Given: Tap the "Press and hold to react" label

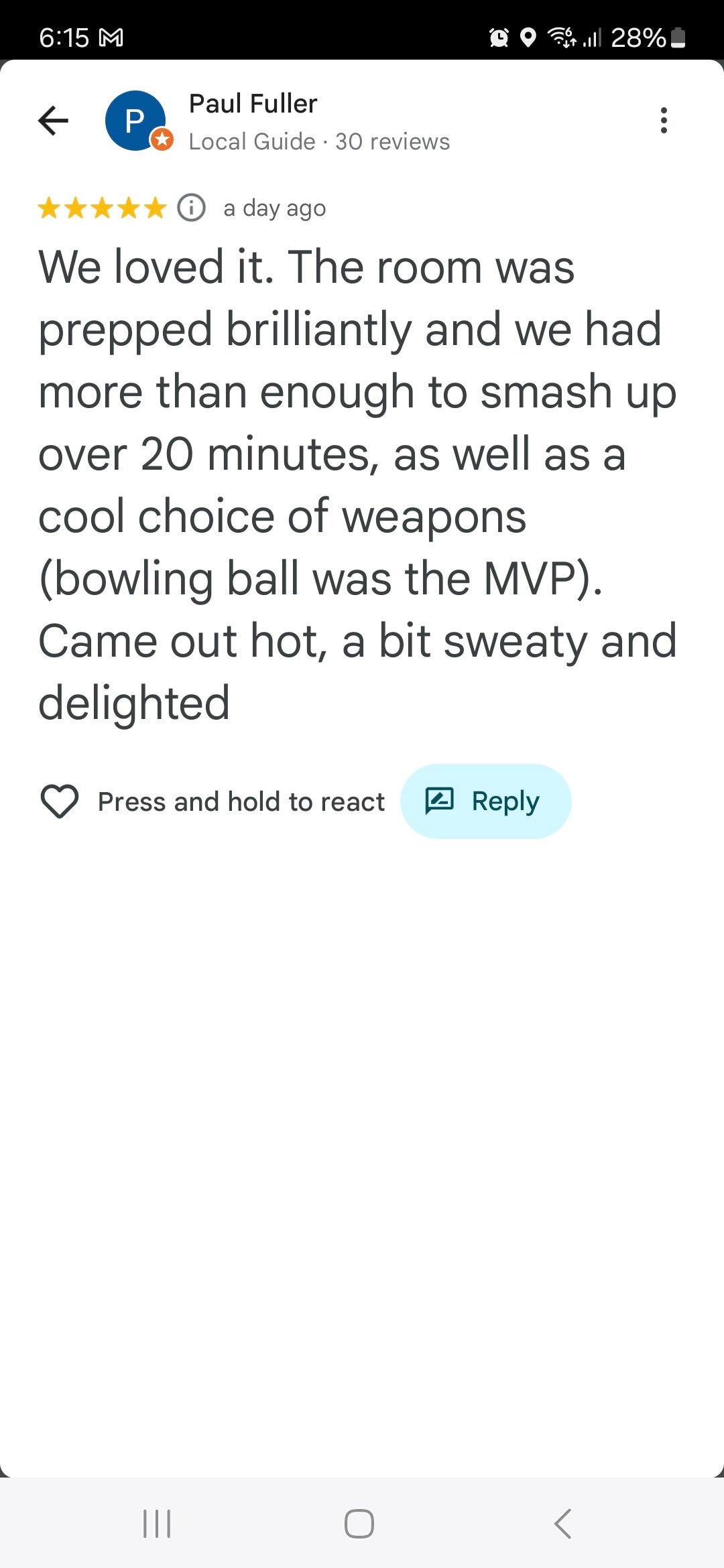Looking at the screenshot, I should click(241, 801).
